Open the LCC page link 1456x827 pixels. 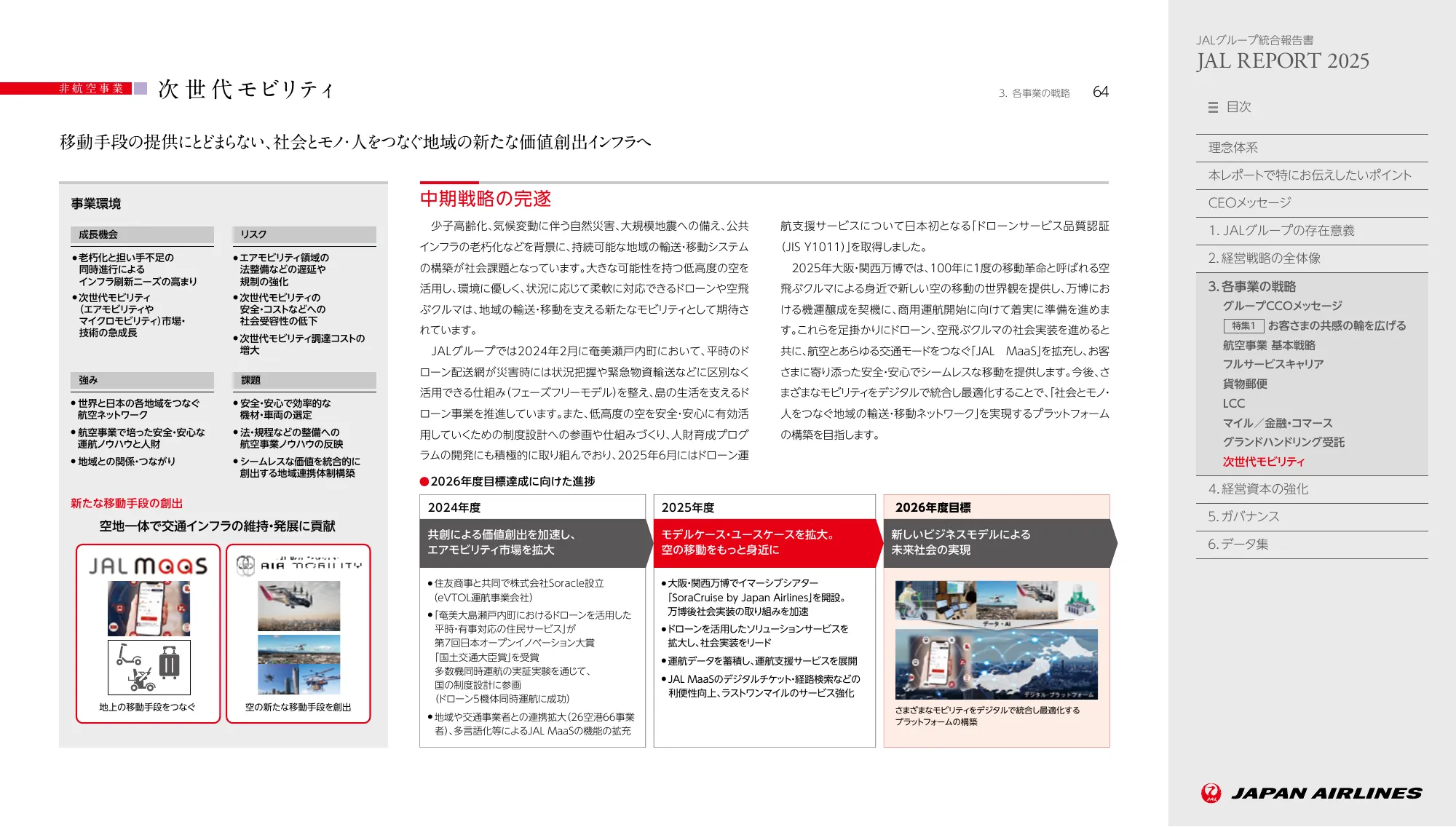click(1233, 403)
